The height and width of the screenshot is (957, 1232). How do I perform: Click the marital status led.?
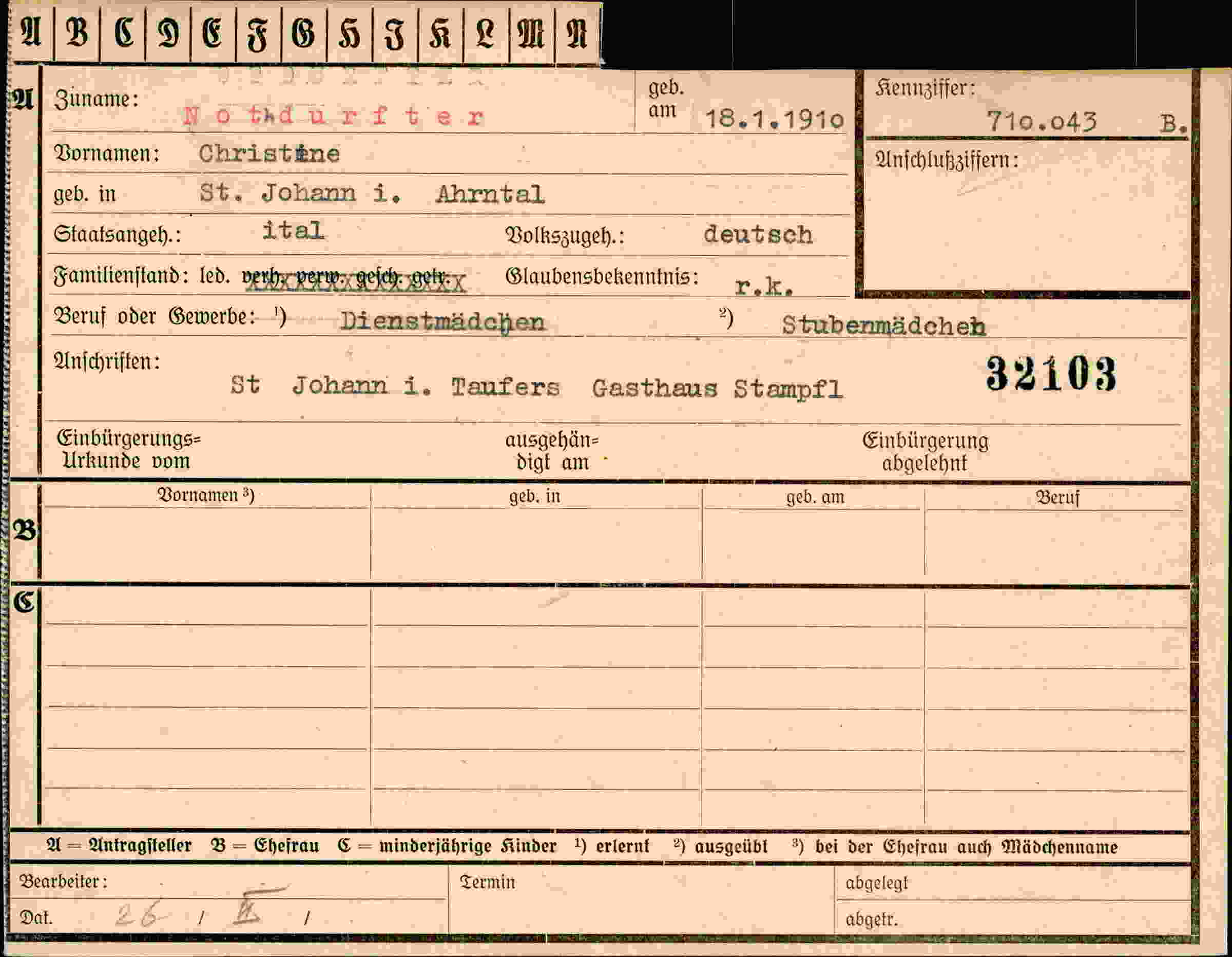pos(215,276)
